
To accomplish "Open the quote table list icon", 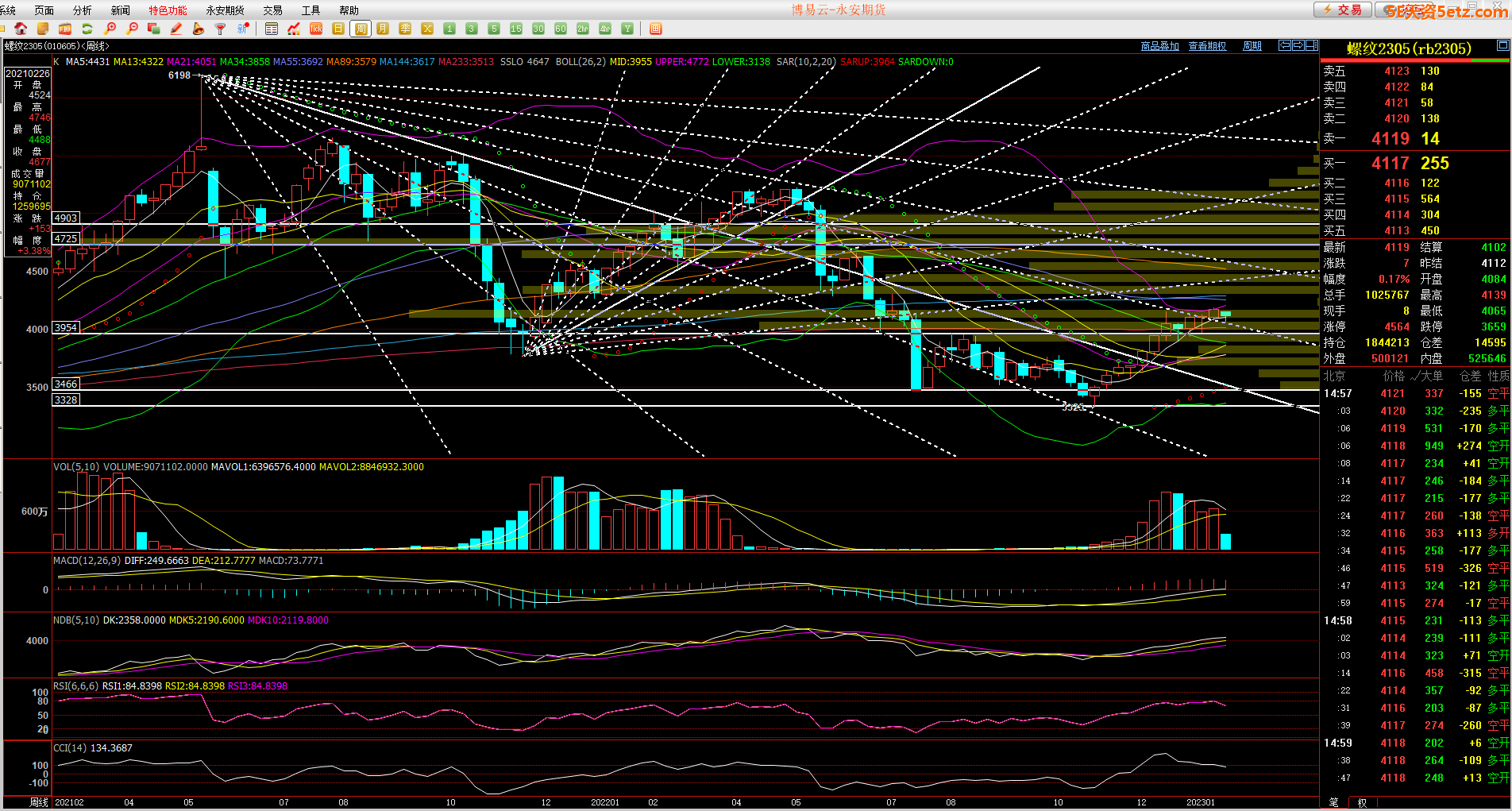I will 272,29.
